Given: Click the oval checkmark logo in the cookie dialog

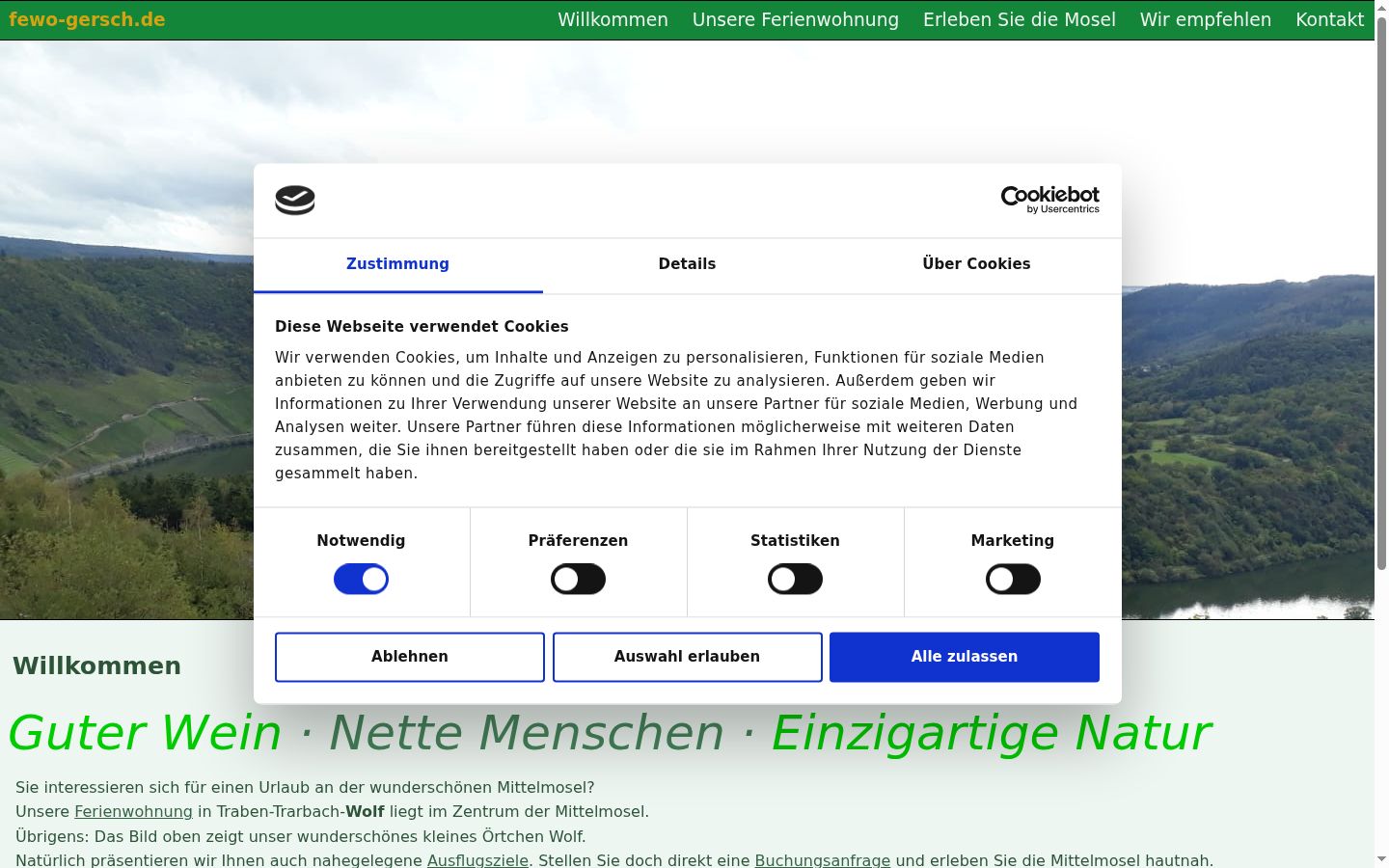Looking at the screenshot, I should coord(295,200).
